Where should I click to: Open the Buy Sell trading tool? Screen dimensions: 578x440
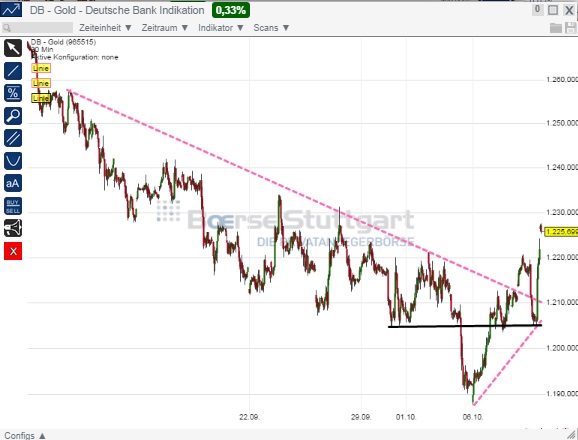[x=13, y=206]
